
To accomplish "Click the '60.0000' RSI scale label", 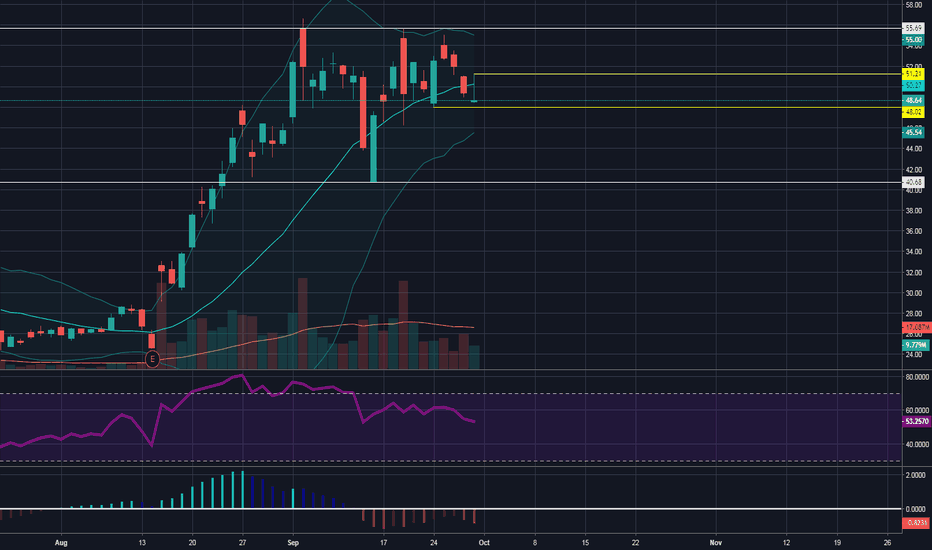I will 917,410.
